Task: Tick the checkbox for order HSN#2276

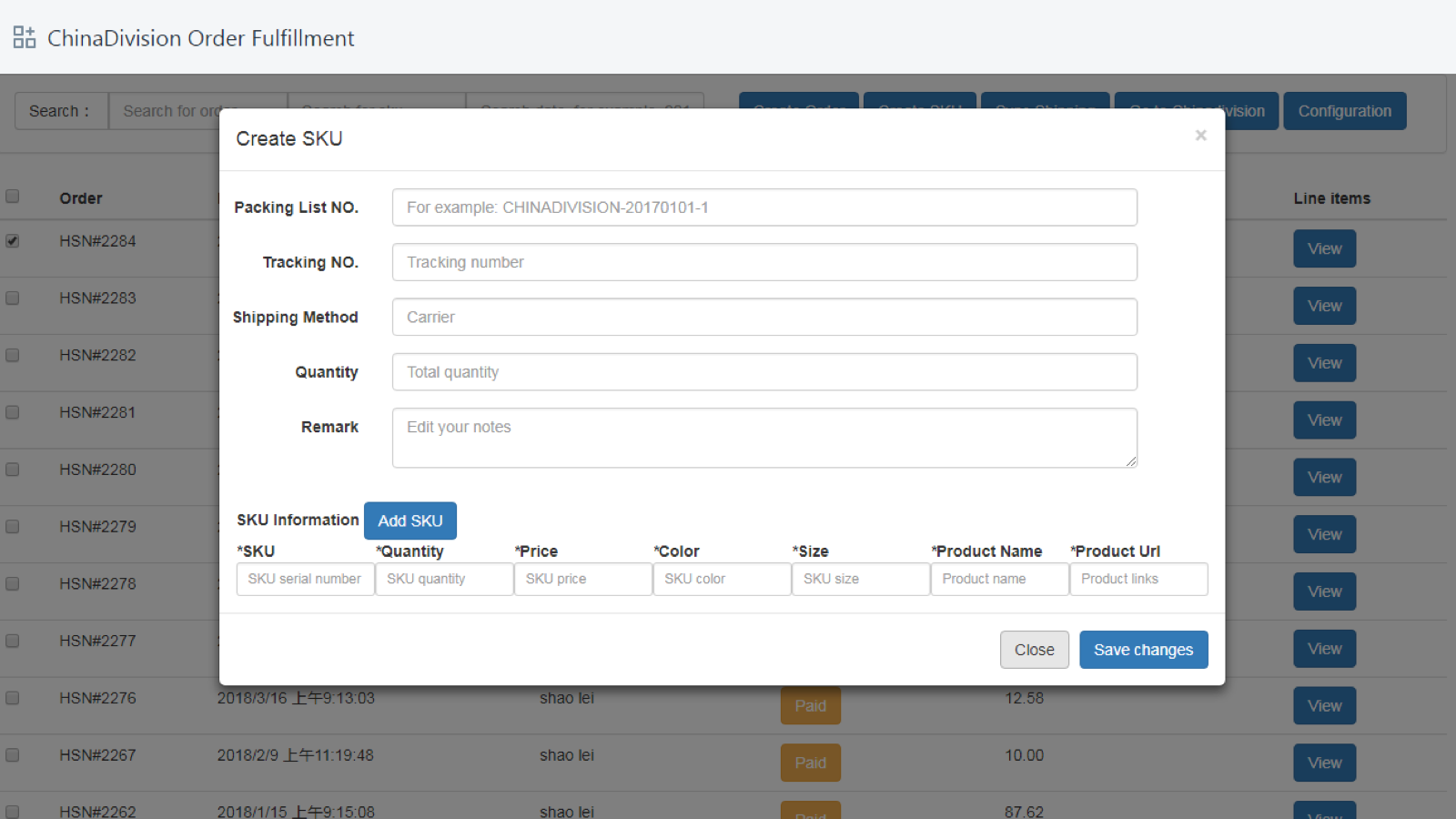Action: [x=13, y=698]
